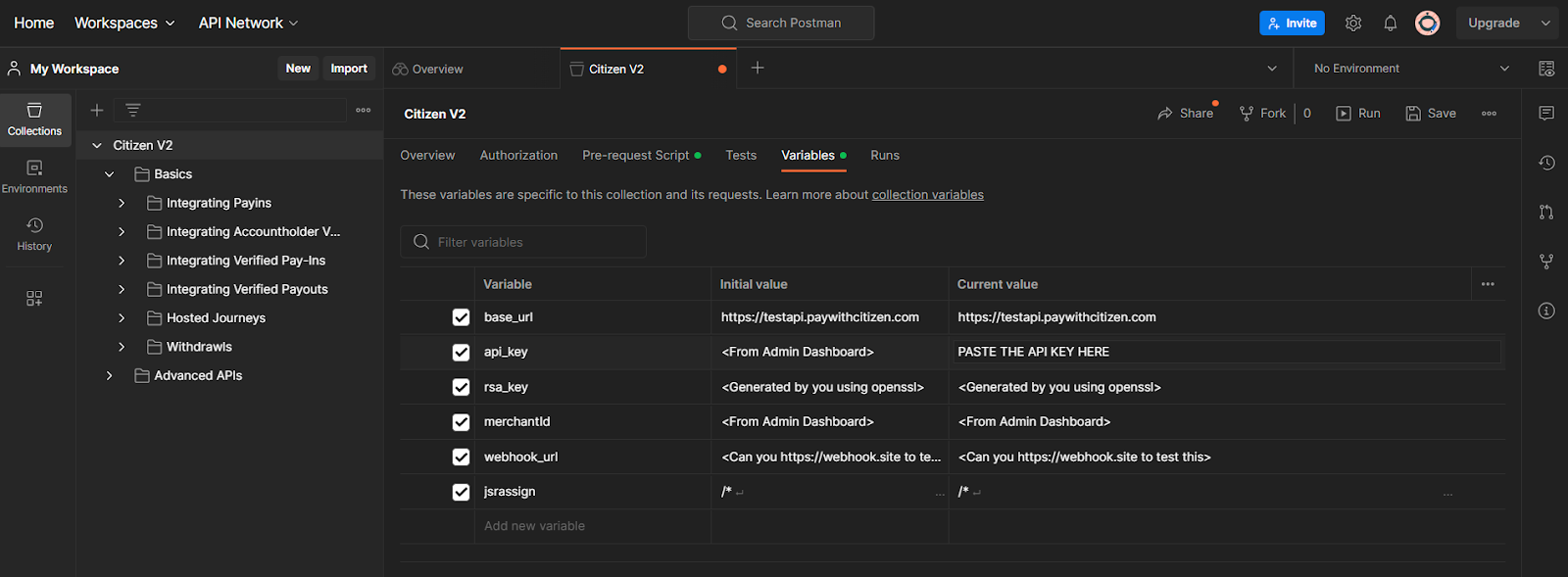Expand the Integrating Verified Pay-Ins folder

122,261
